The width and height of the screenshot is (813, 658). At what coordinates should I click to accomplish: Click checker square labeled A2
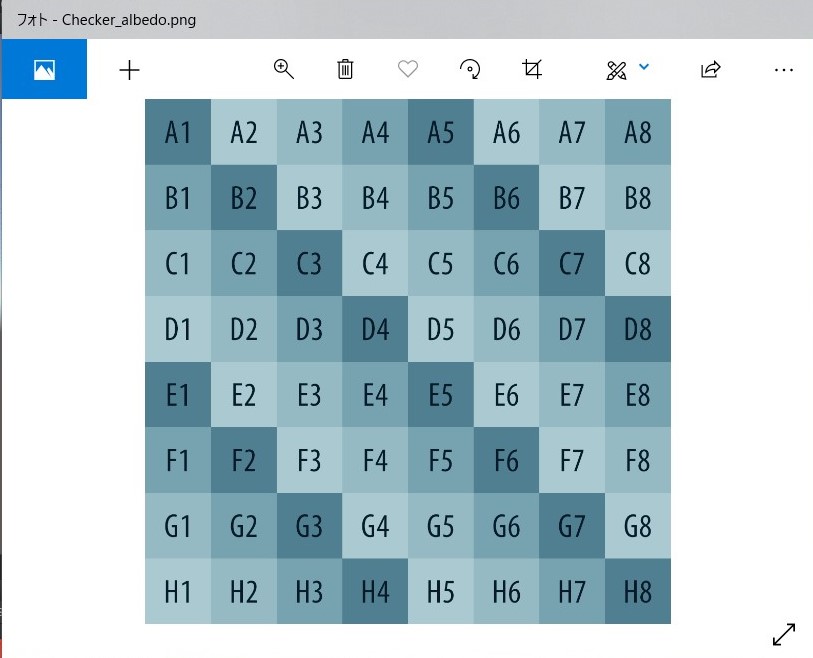244,132
